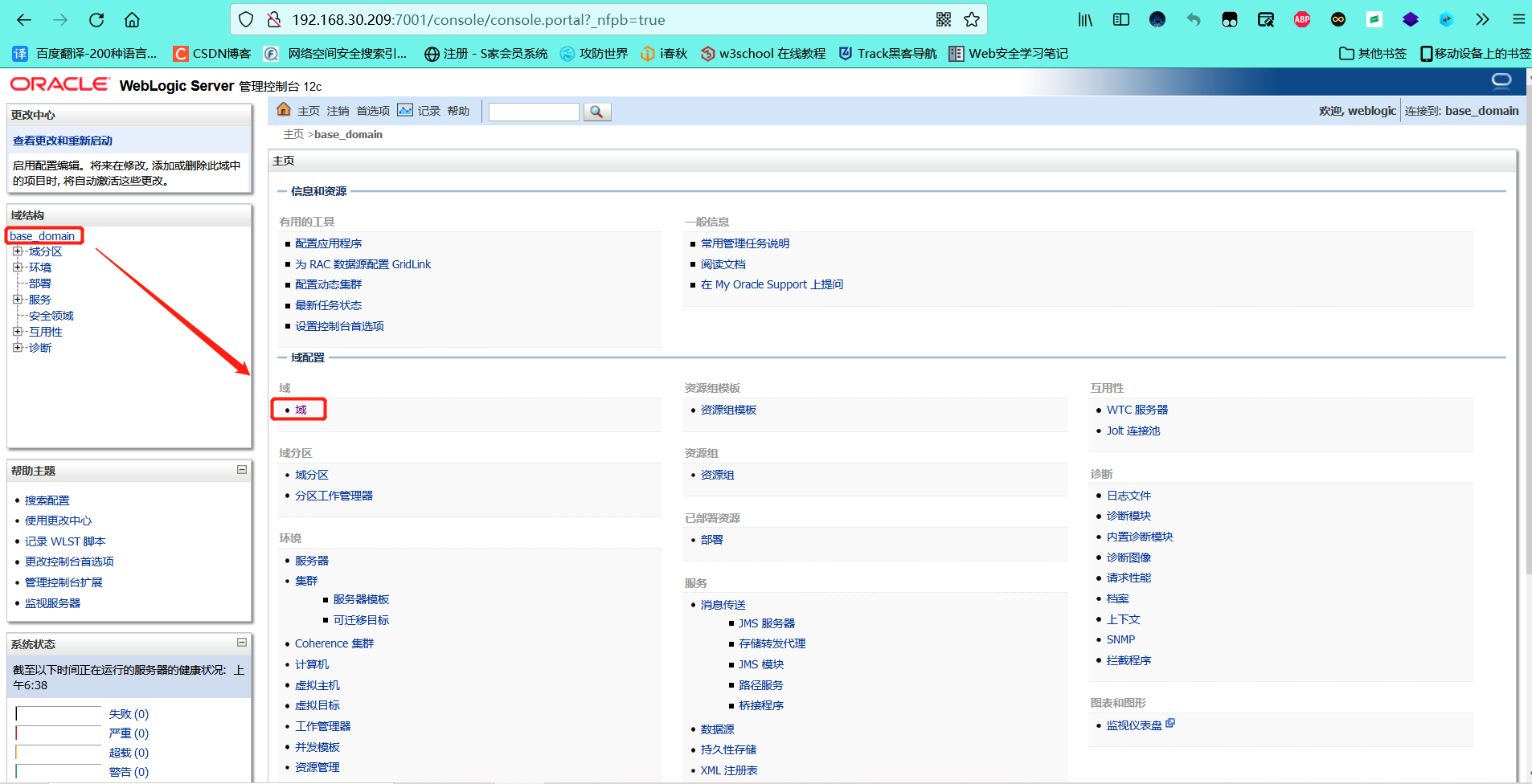
Task: Expand the 域分区 tree node
Action: tap(18, 251)
